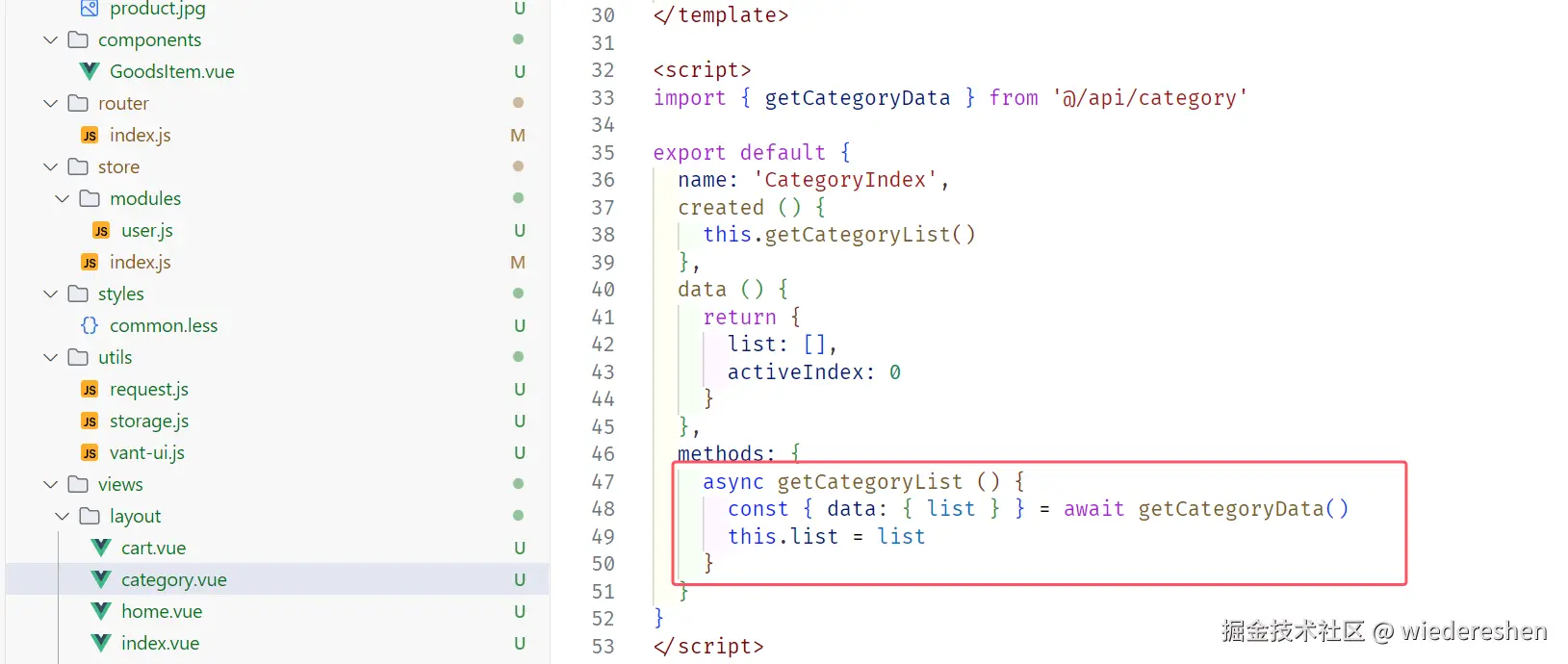Click 'export default {' line
1568x664 pixels.
pyautogui.click(x=752, y=153)
